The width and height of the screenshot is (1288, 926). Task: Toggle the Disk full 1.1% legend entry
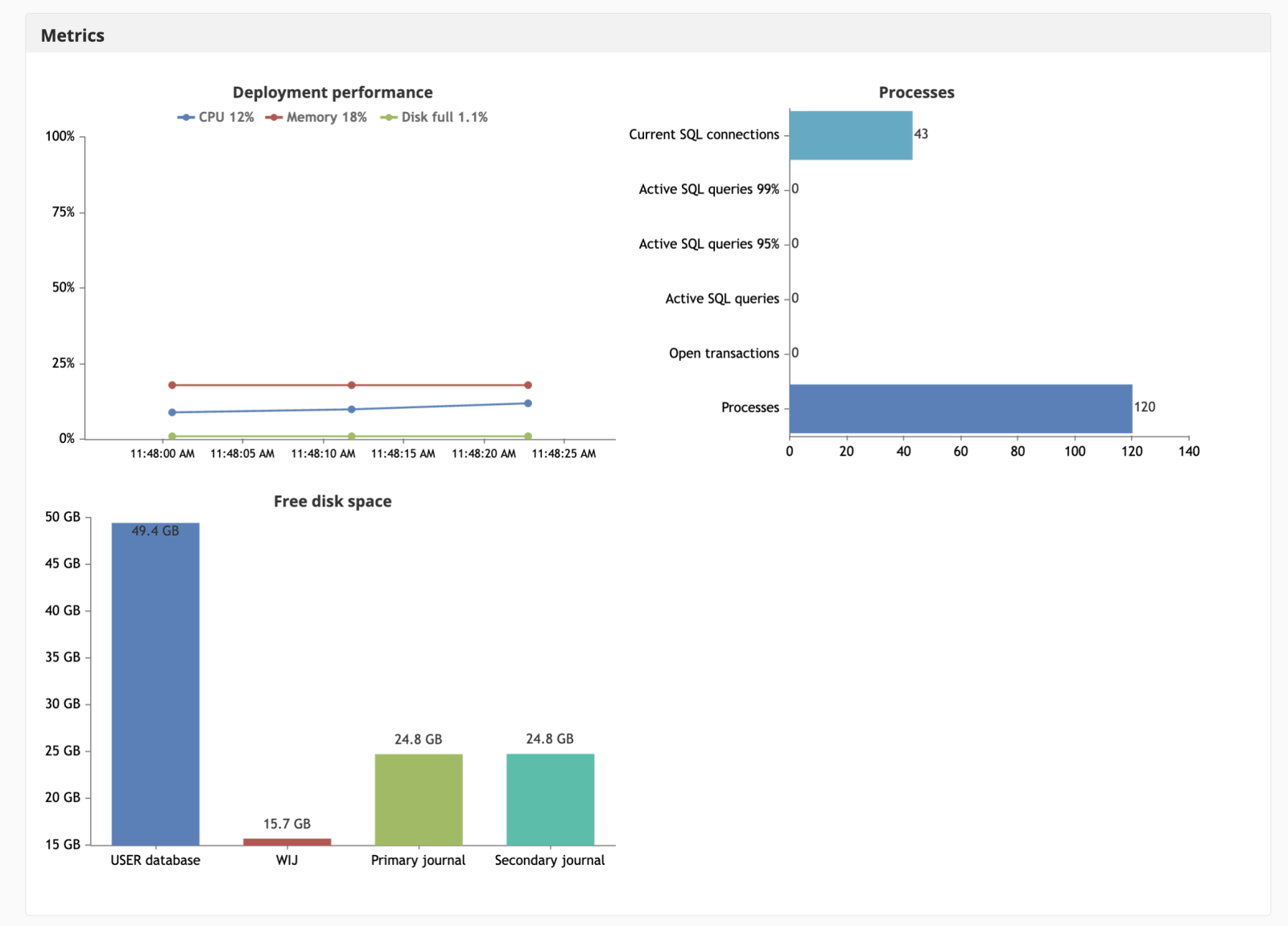pos(434,118)
